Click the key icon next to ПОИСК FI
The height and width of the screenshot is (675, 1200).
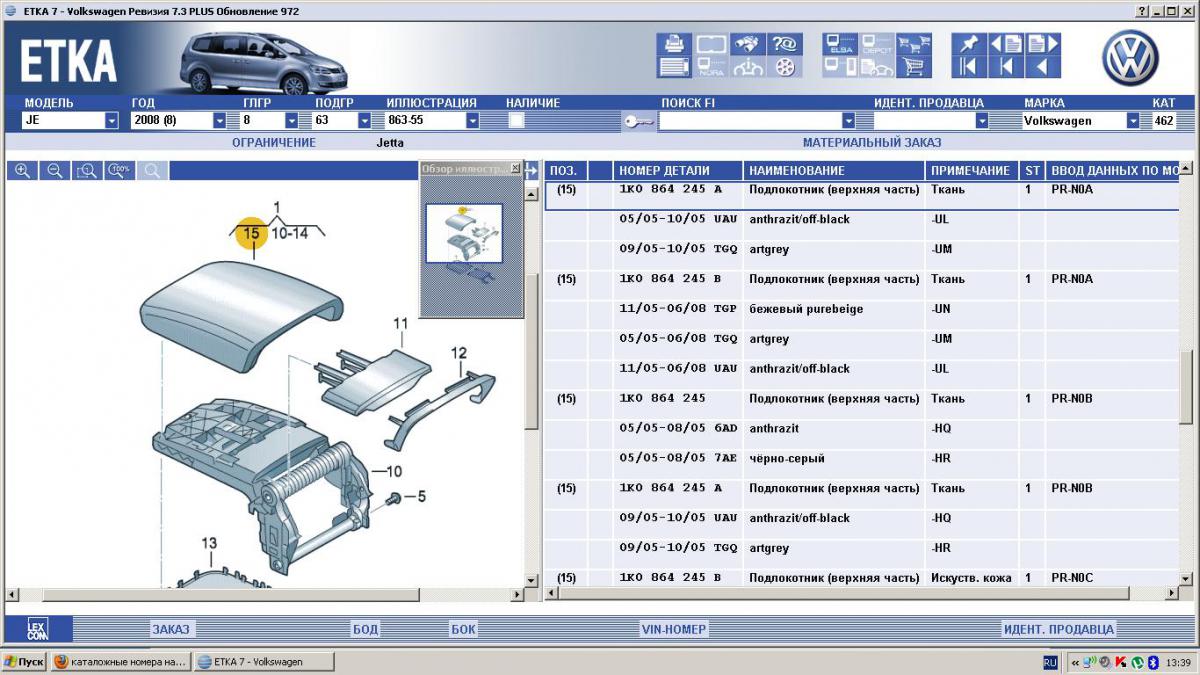point(638,121)
